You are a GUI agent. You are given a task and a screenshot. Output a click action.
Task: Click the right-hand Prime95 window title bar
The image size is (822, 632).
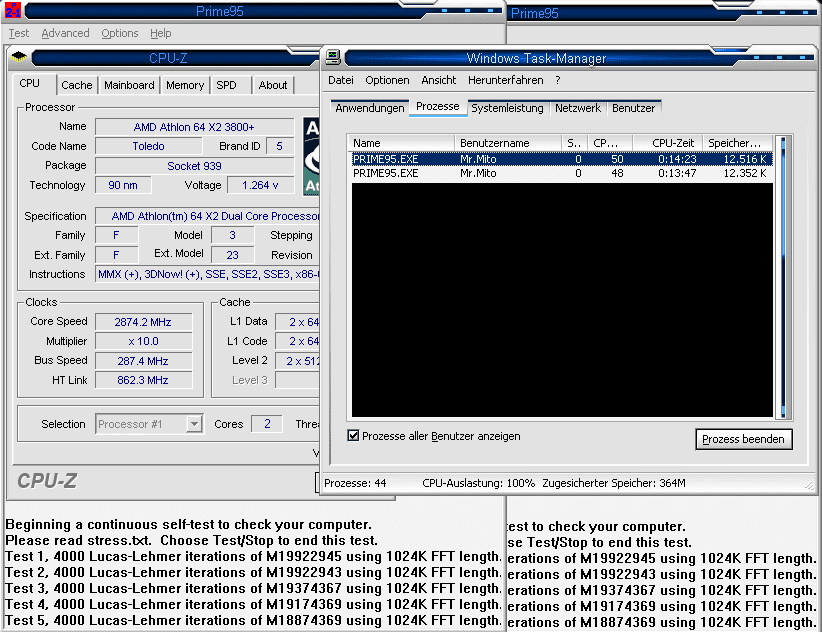pyautogui.click(x=665, y=13)
